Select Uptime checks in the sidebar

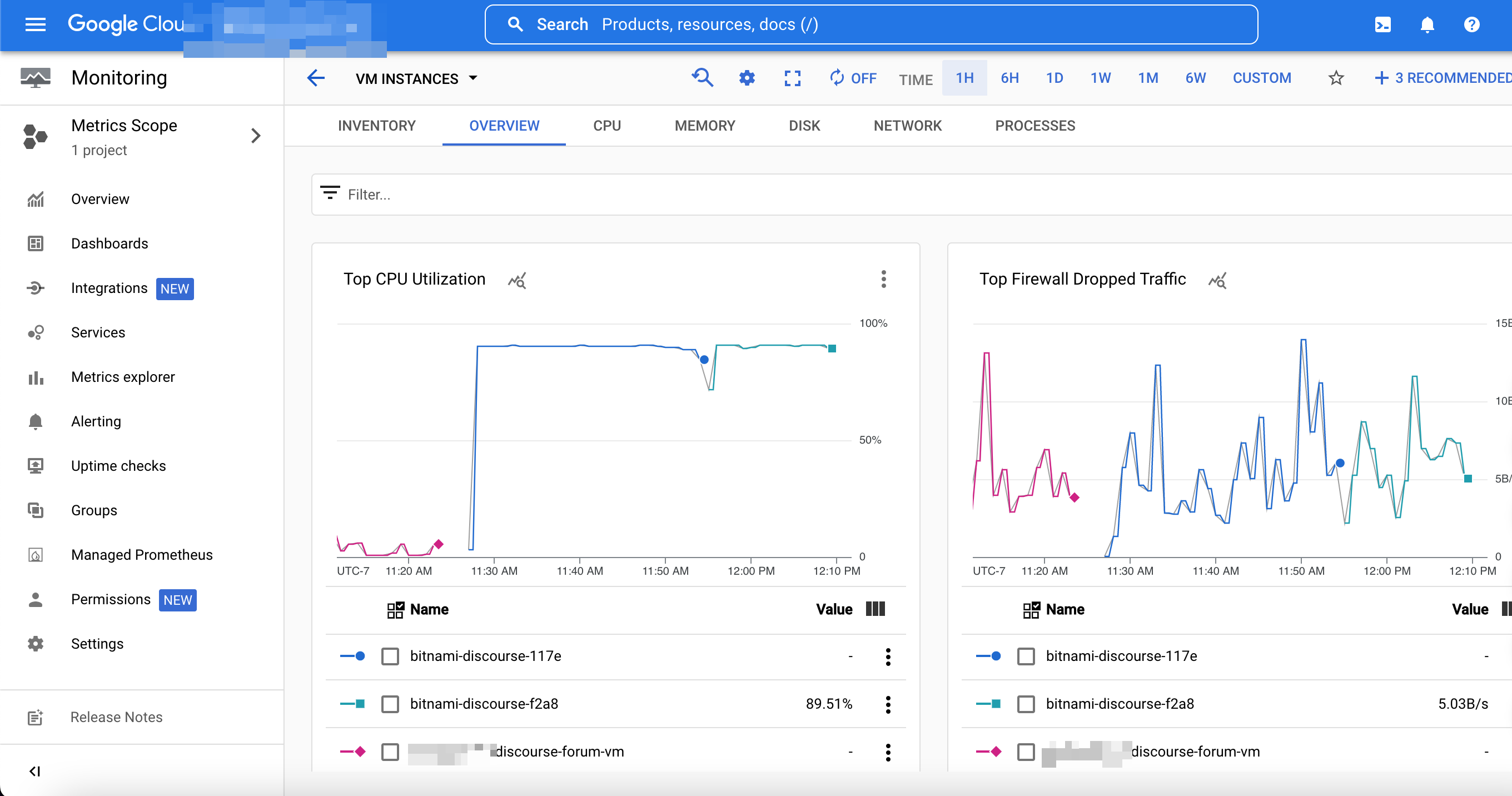118,465
